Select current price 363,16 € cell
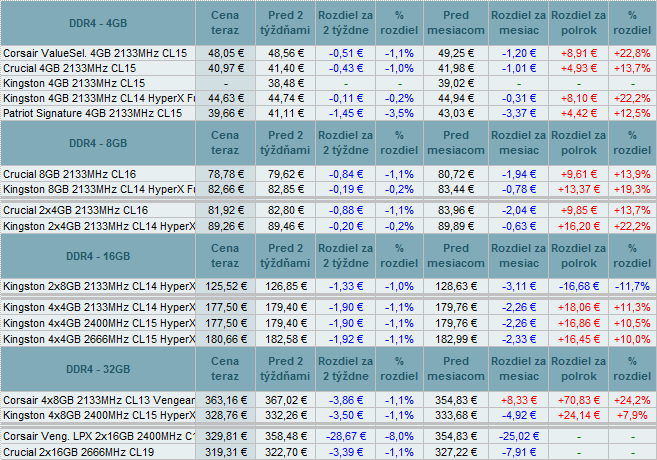Viewport: 657px width, 460px height. coord(226,401)
